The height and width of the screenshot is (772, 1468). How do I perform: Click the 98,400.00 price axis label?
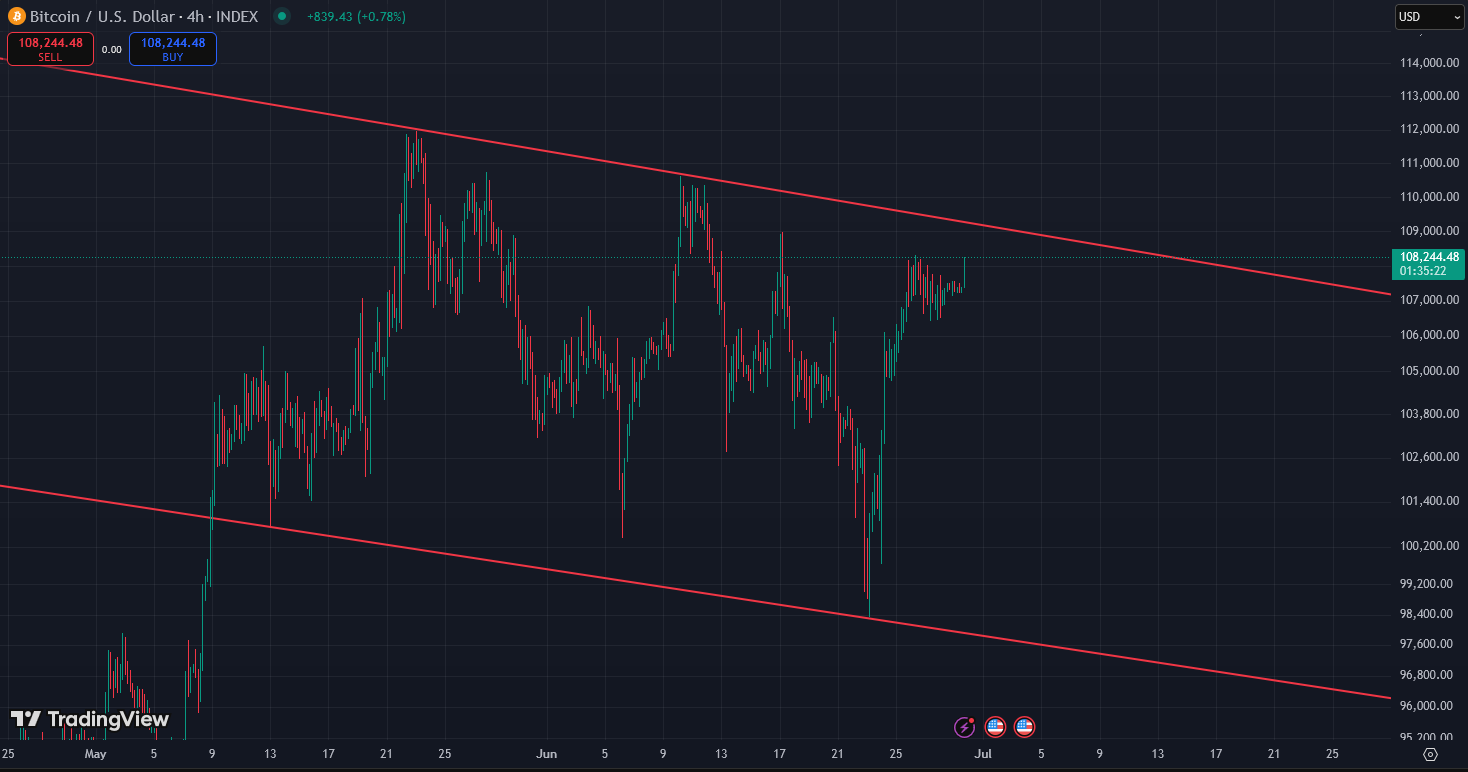point(1428,614)
